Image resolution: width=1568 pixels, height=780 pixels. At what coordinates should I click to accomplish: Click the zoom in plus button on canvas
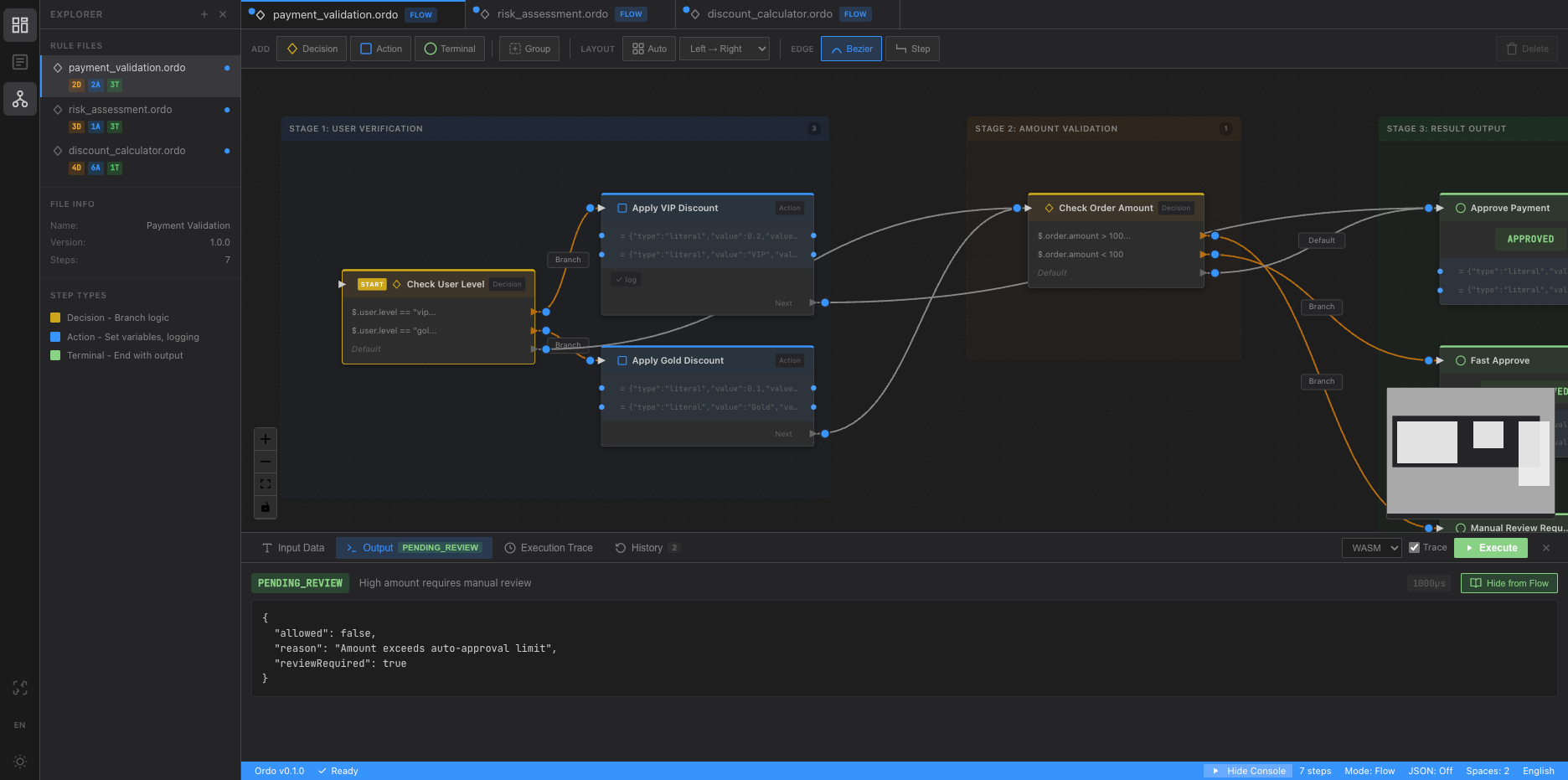(x=266, y=439)
